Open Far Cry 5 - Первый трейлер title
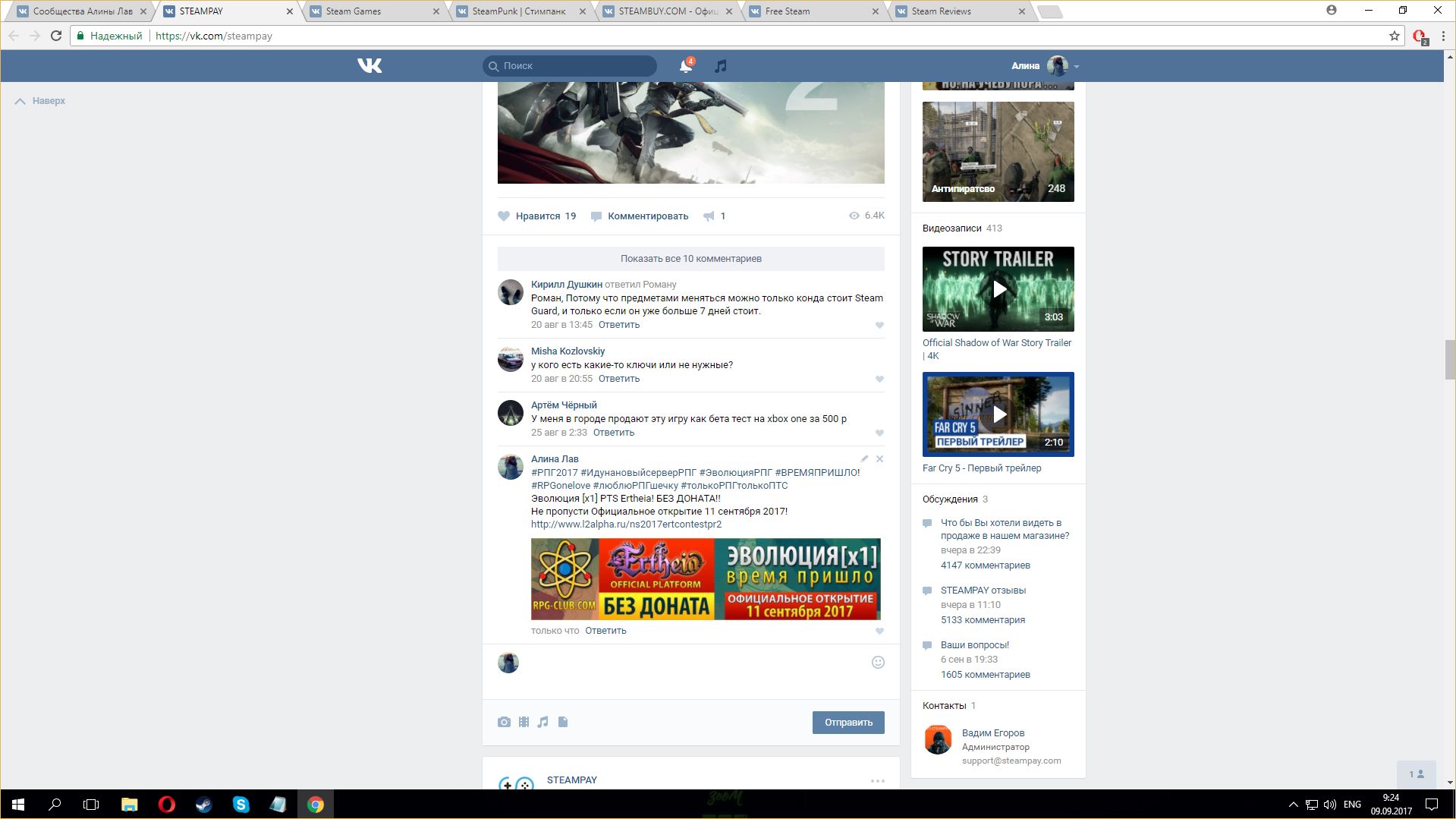 982,468
